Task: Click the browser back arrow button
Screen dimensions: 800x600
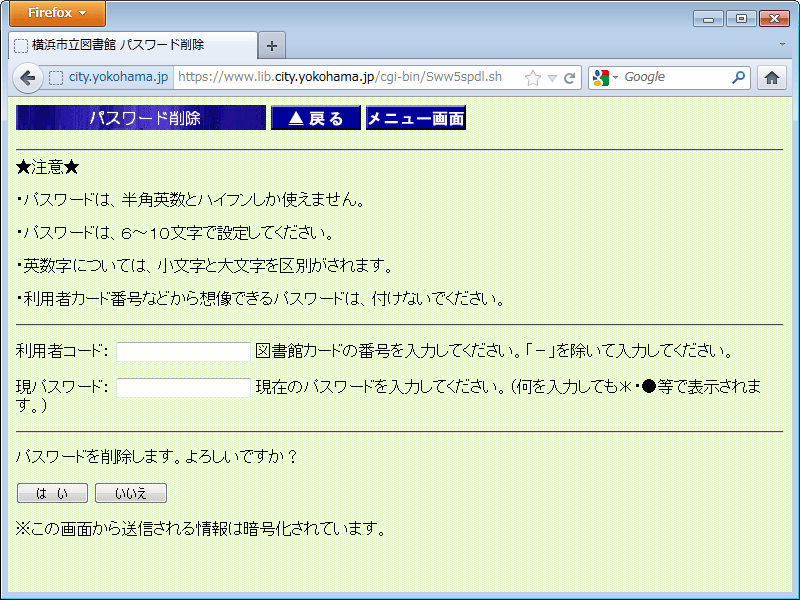Action: pyautogui.click(x=27, y=78)
